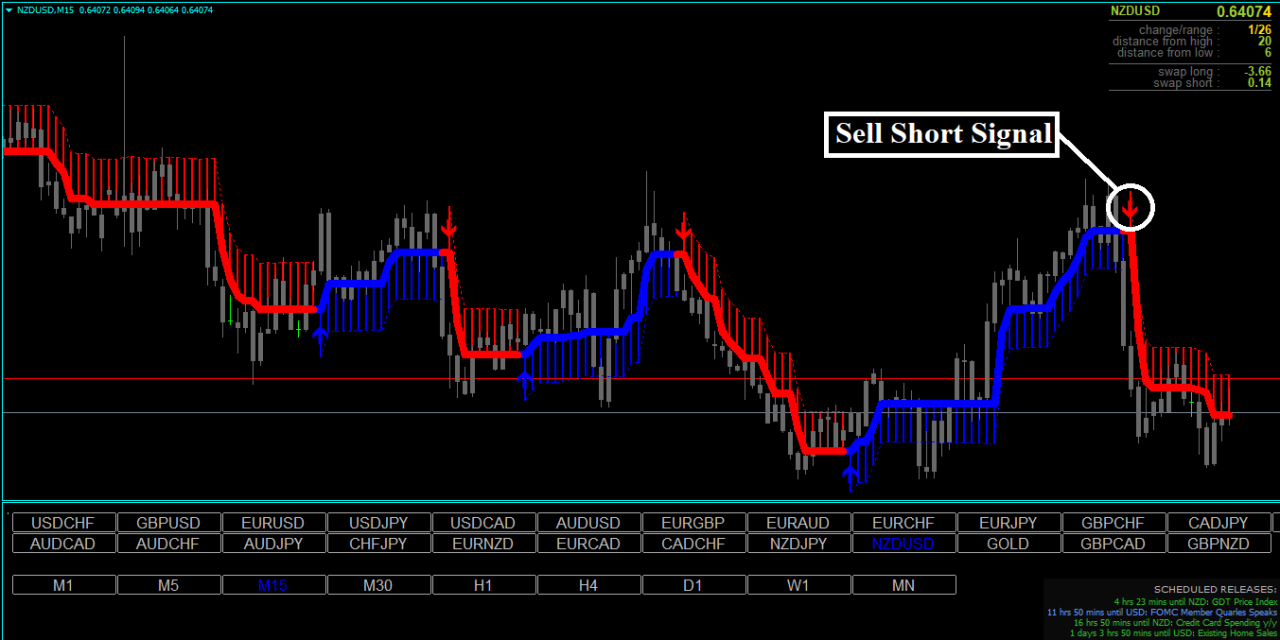The width and height of the screenshot is (1280, 640).
Task: Switch the chart to GBPUSD
Action: (x=169, y=523)
